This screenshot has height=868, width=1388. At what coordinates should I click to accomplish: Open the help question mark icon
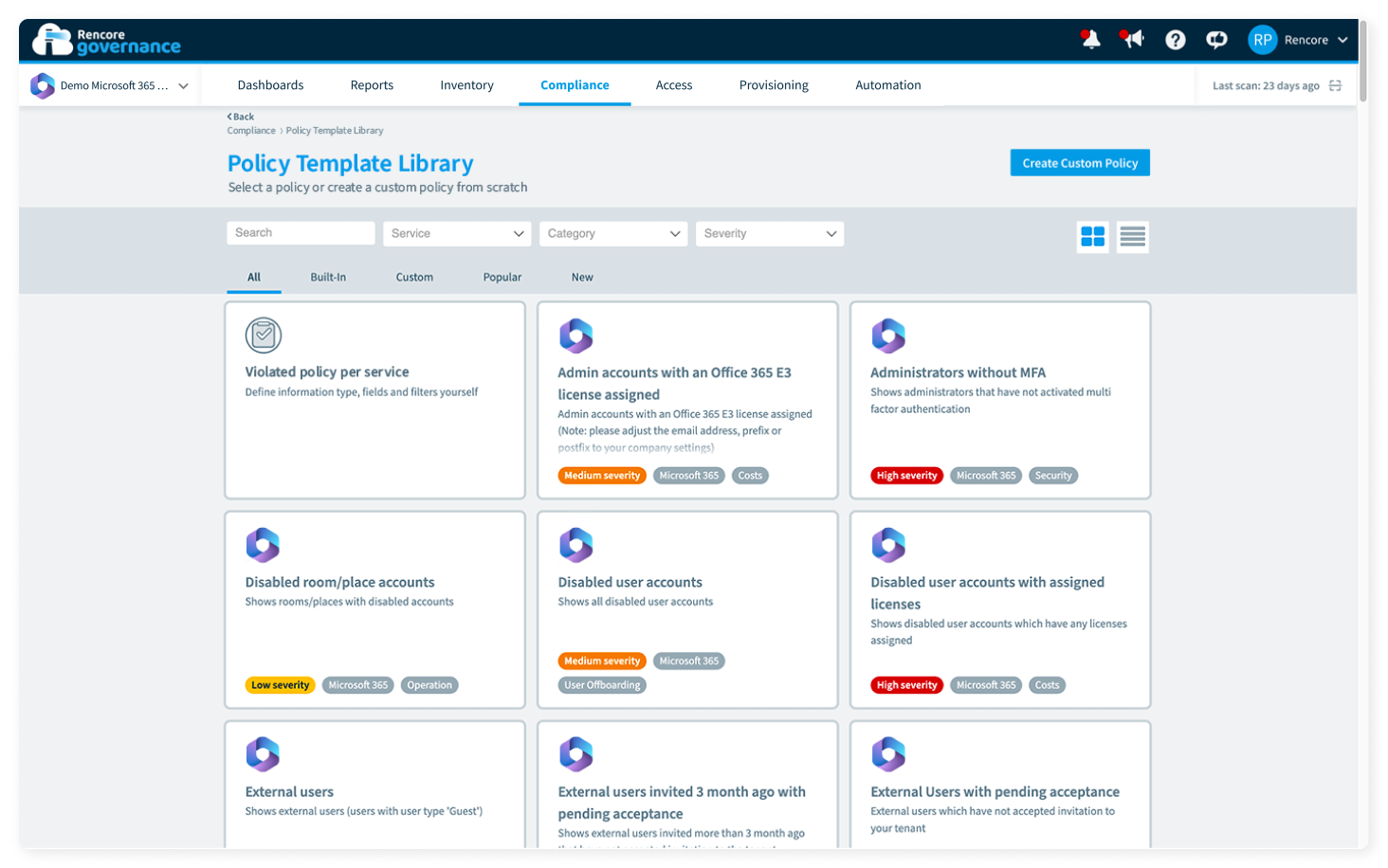pos(1175,40)
